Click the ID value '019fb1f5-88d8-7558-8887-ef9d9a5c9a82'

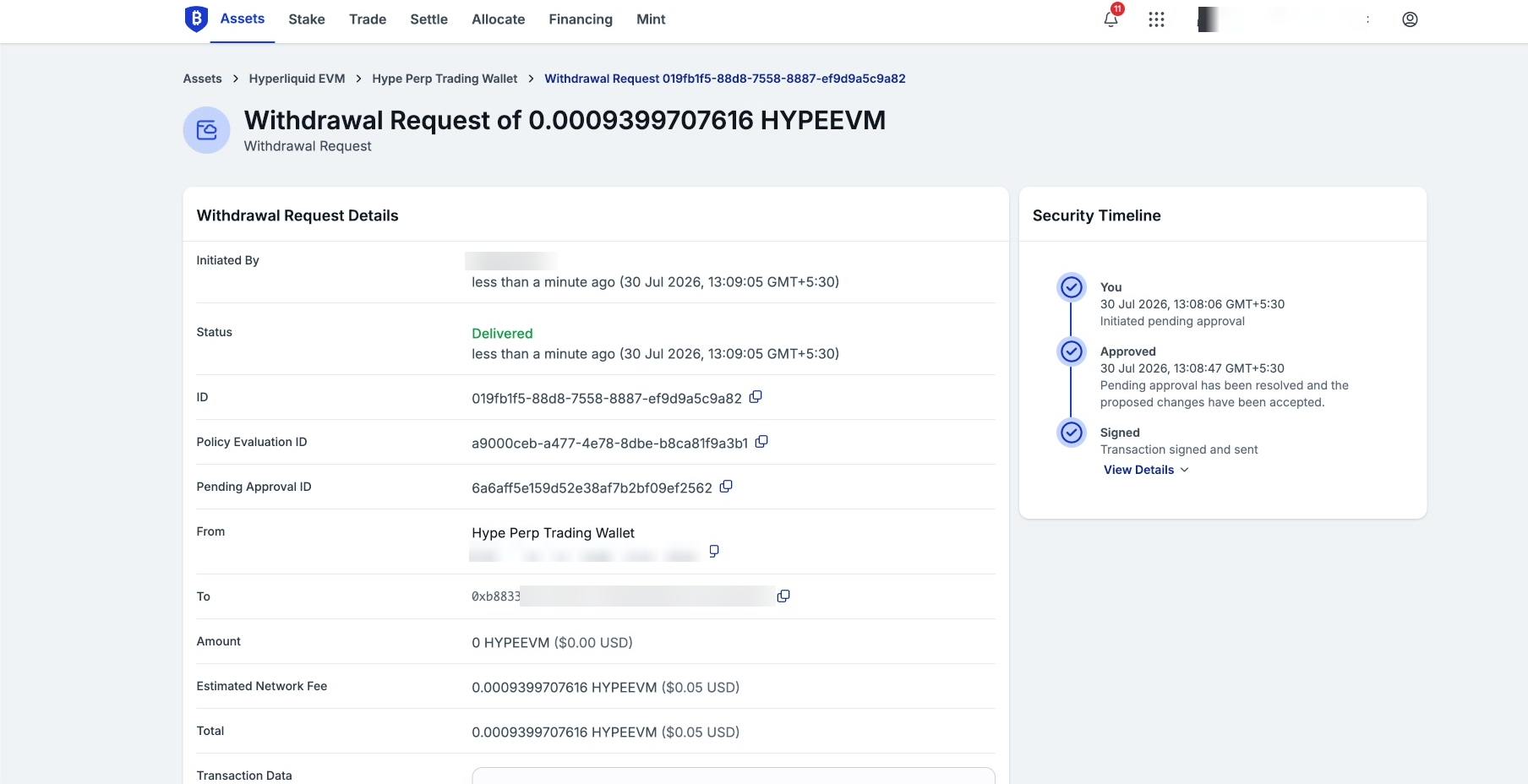607,399
